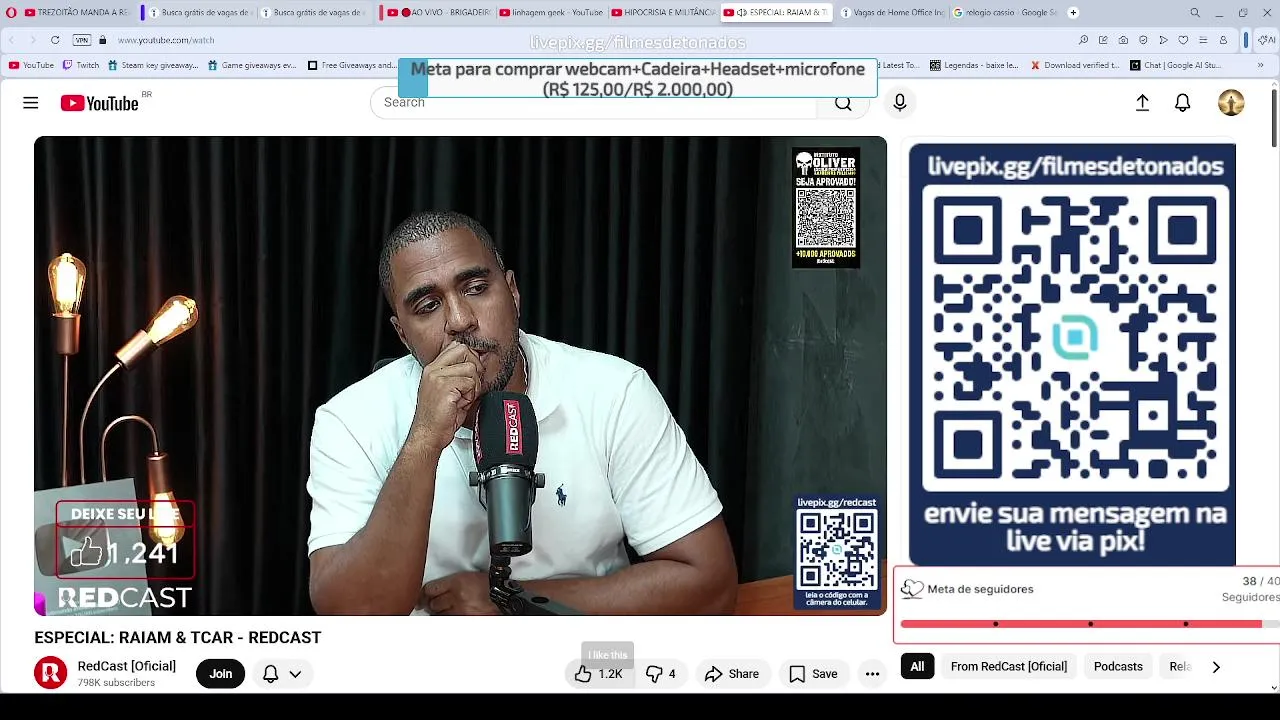Expand the bookmarks bar overflow chevron
This screenshot has width=1280, height=720.
pyautogui.click(x=1261, y=65)
